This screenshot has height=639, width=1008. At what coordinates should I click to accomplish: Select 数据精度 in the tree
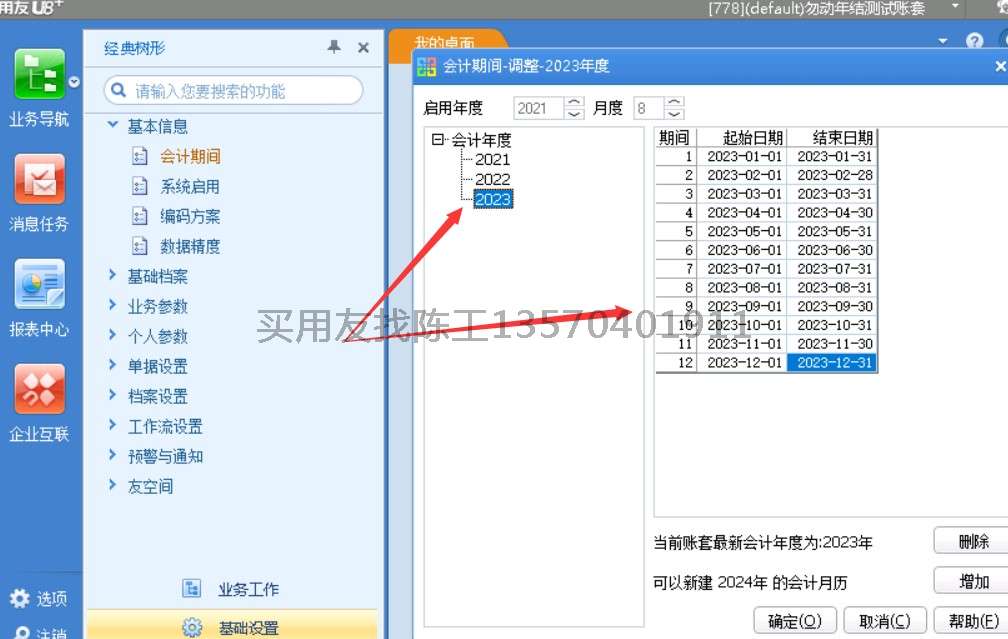tap(190, 246)
